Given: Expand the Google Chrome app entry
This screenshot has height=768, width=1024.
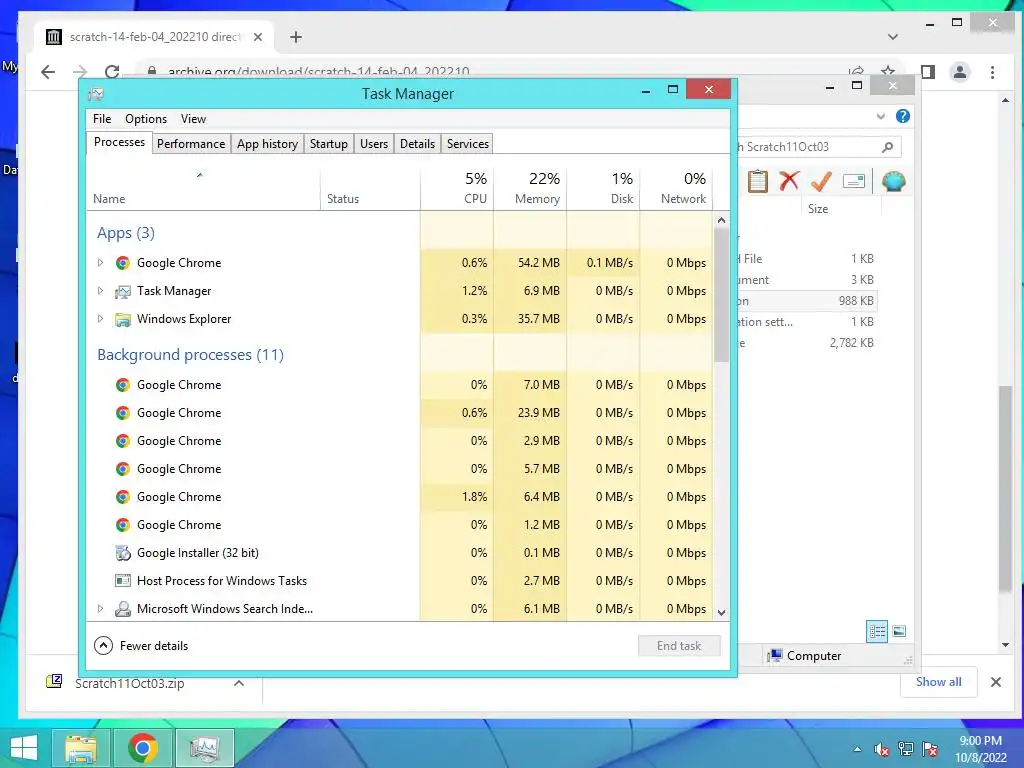Looking at the screenshot, I should pyautogui.click(x=100, y=263).
